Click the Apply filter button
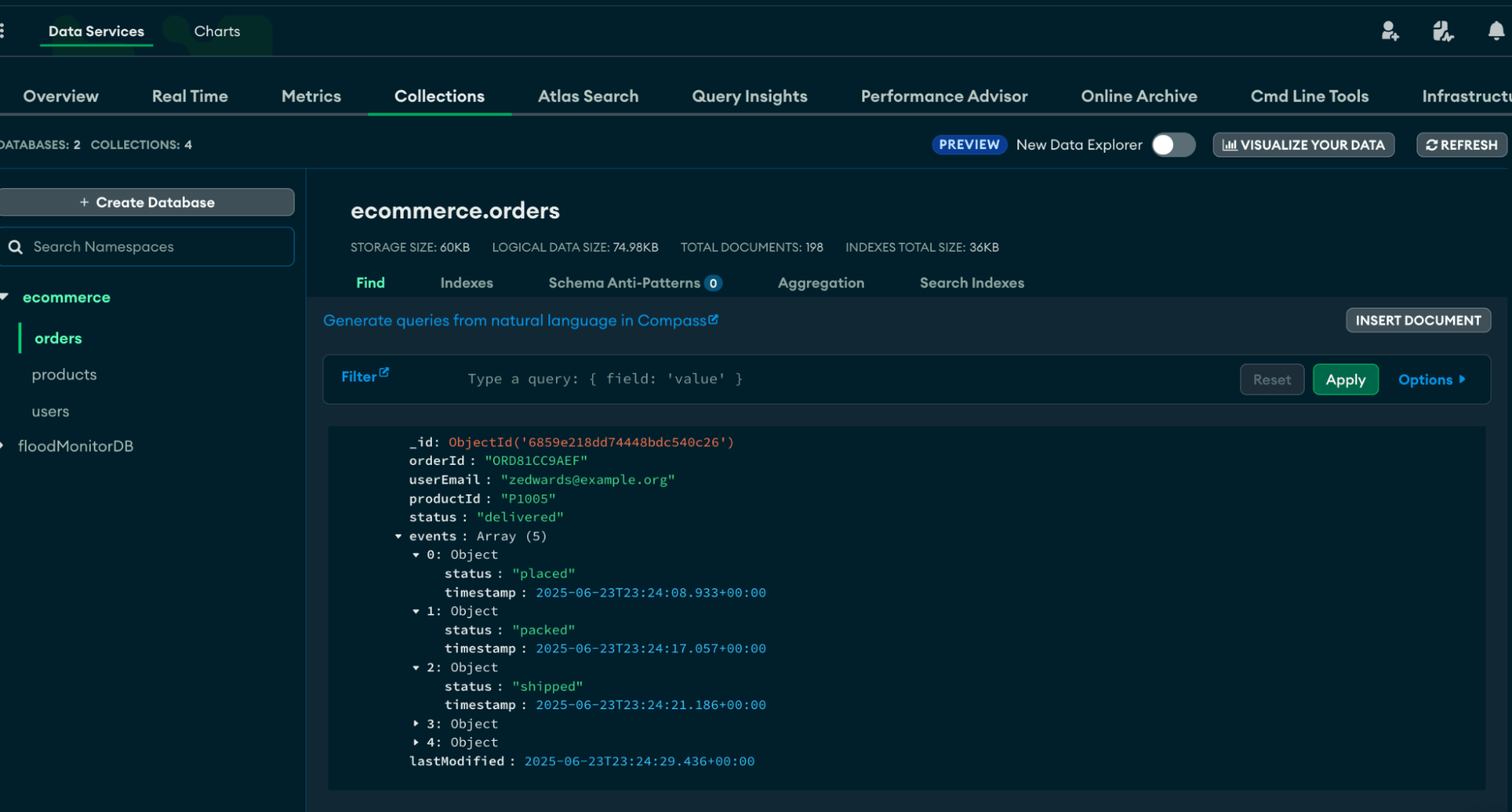 1346,380
